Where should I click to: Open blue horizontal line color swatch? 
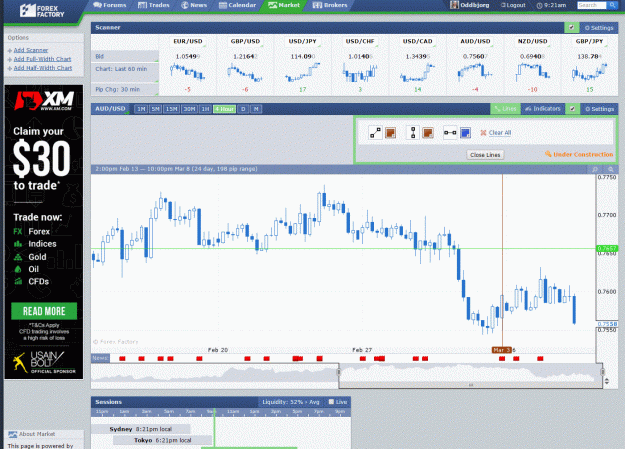465,133
